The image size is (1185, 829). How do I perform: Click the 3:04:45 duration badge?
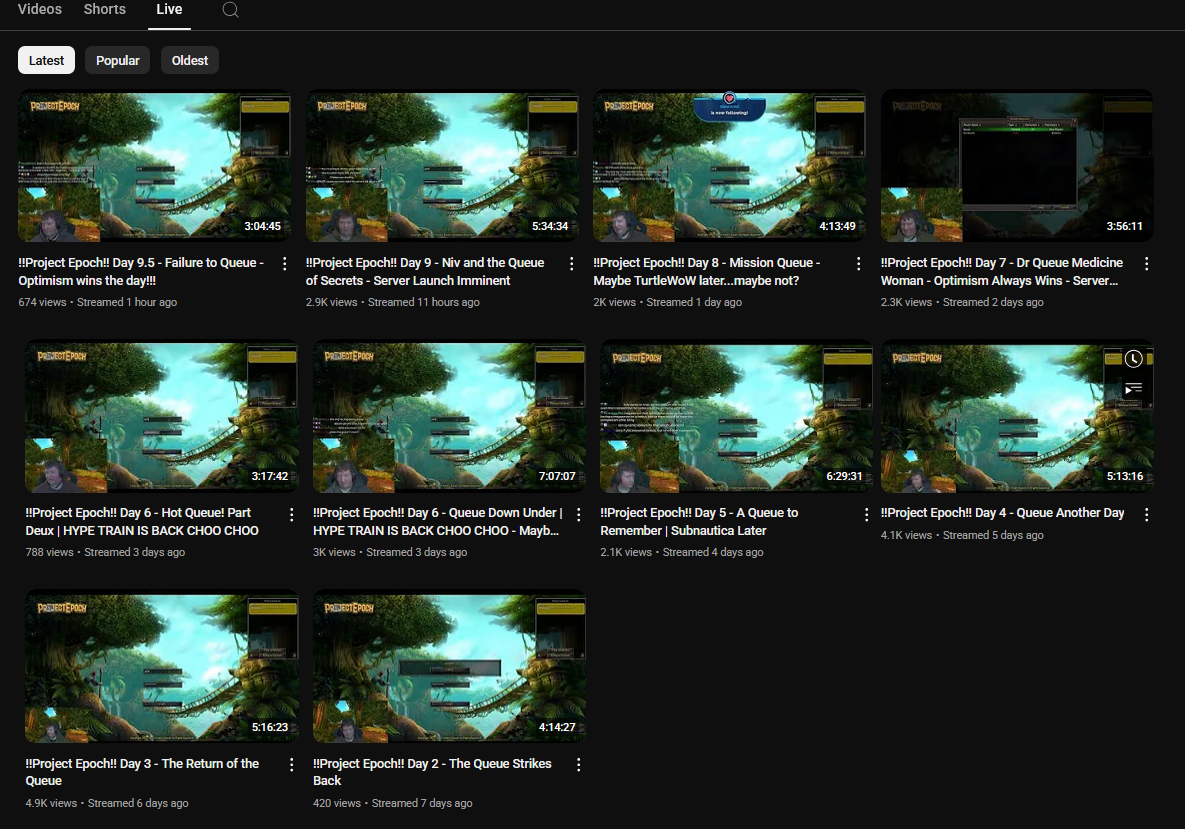(262, 226)
